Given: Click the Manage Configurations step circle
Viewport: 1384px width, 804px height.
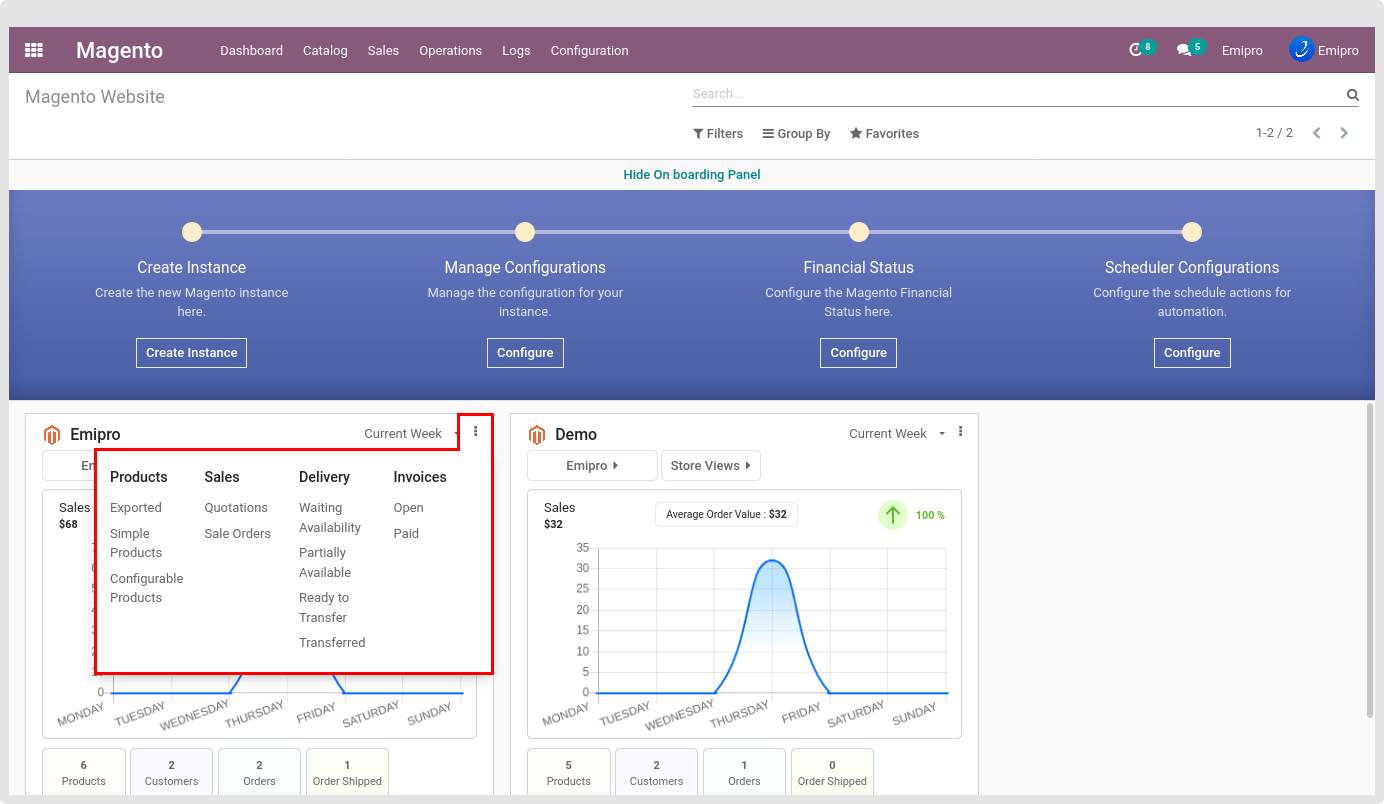Looking at the screenshot, I should pos(525,232).
